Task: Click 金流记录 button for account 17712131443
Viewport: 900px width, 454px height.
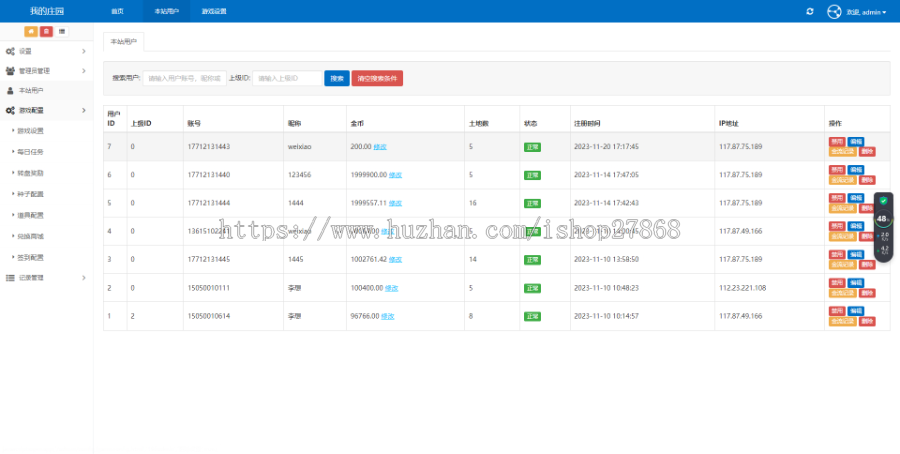Action: coord(843,152)
